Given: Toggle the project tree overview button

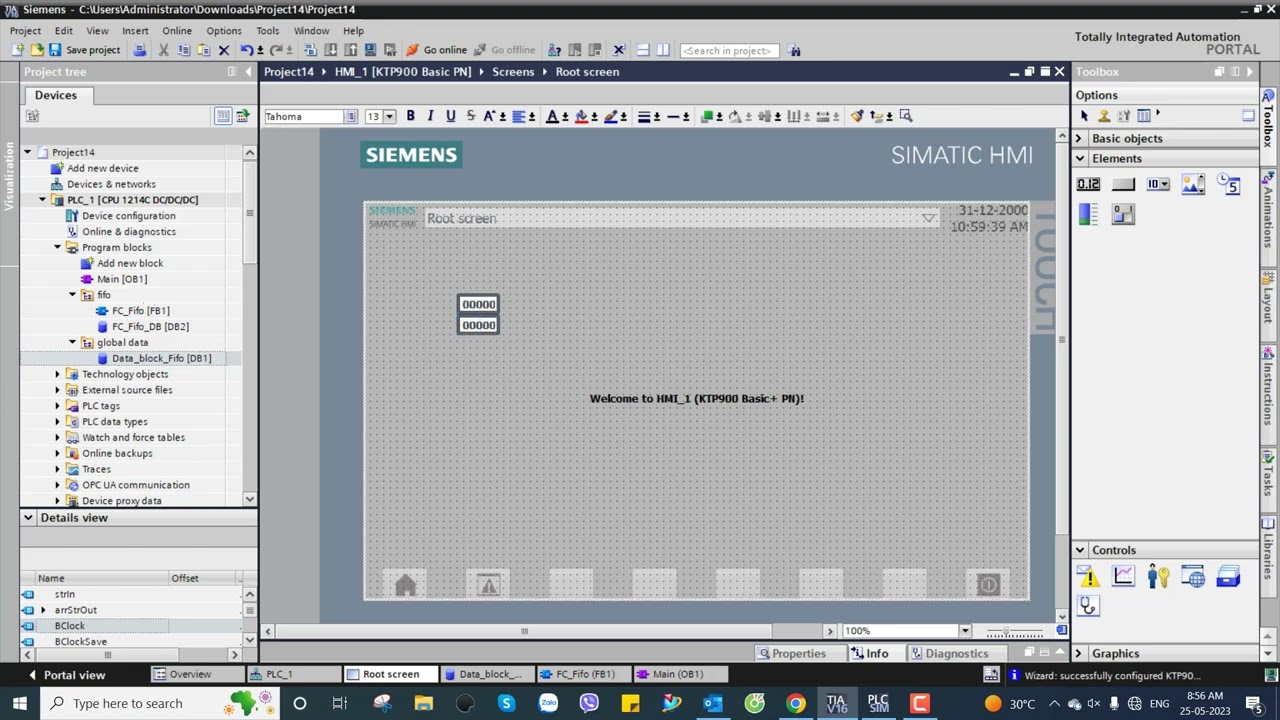Looking at the screenshot, I should 223,116.
